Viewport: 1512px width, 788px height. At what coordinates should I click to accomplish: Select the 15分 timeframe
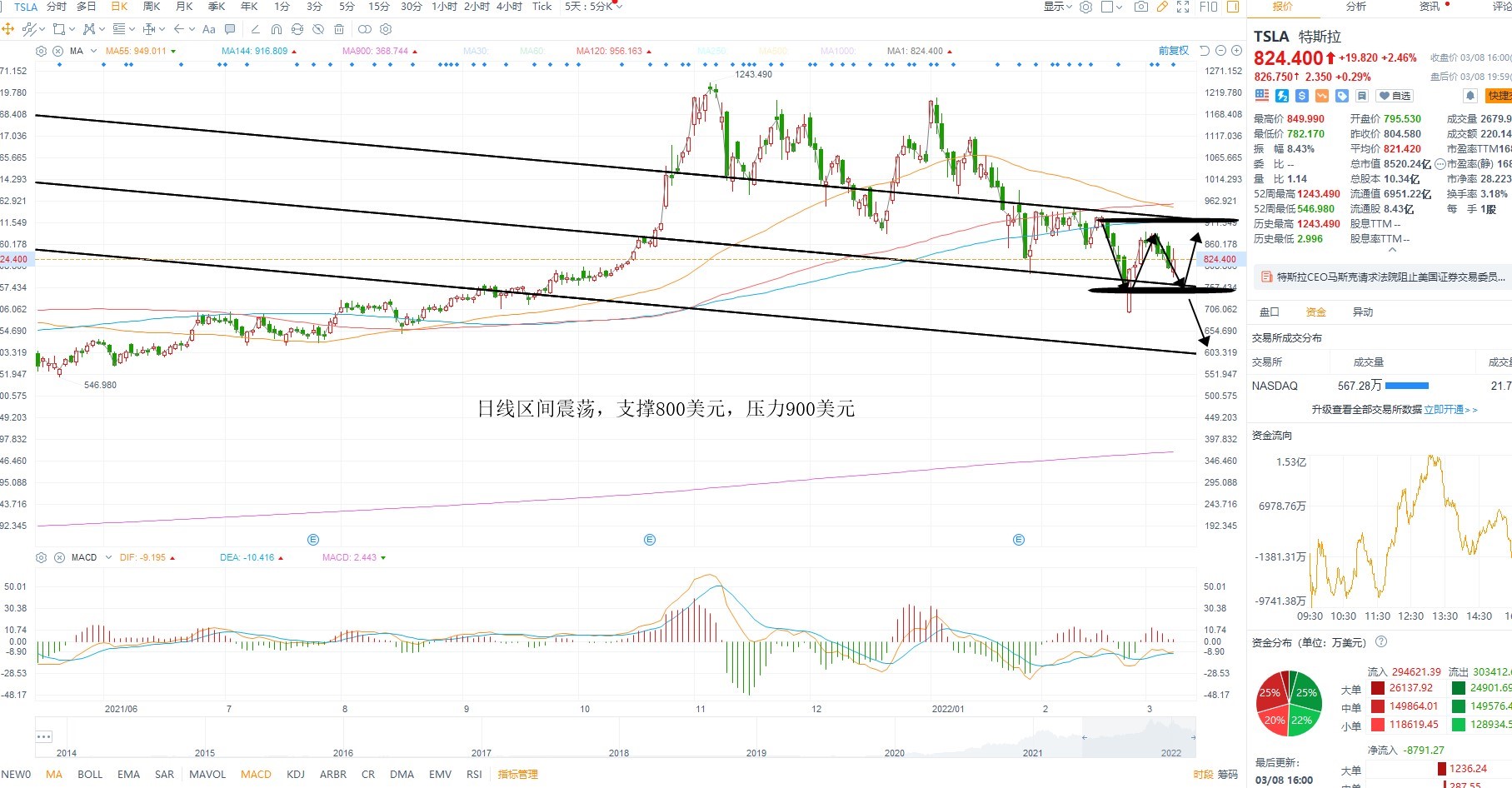[379, 7]
